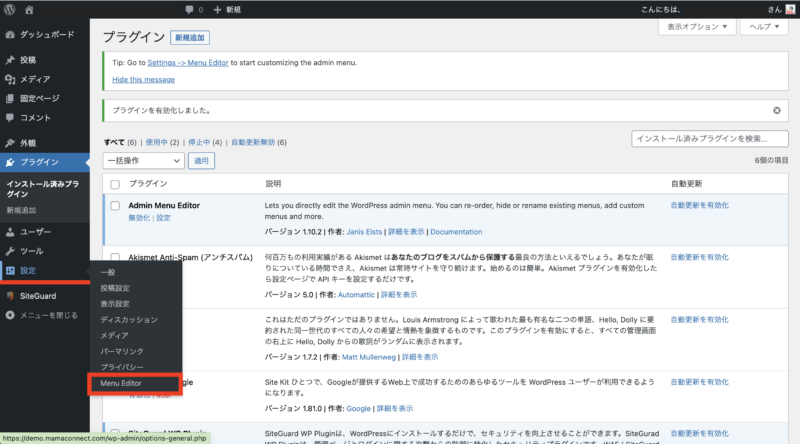Show すべて plugins filter
The width and height of the screenshot is (800, 444).
[114, 142]
